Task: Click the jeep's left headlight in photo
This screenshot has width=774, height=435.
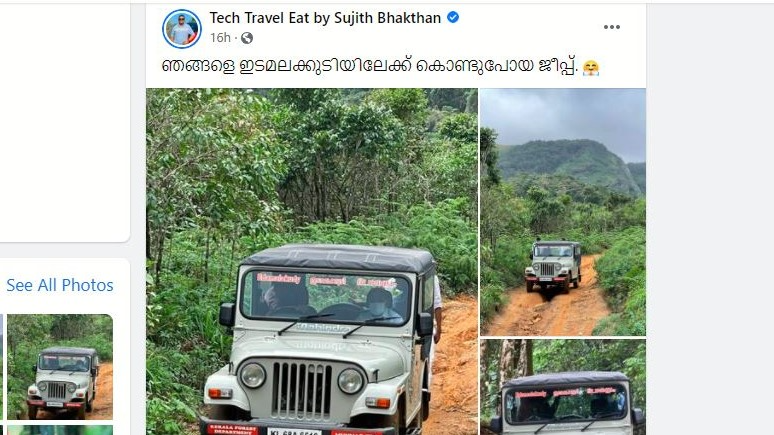Action: 253,375
